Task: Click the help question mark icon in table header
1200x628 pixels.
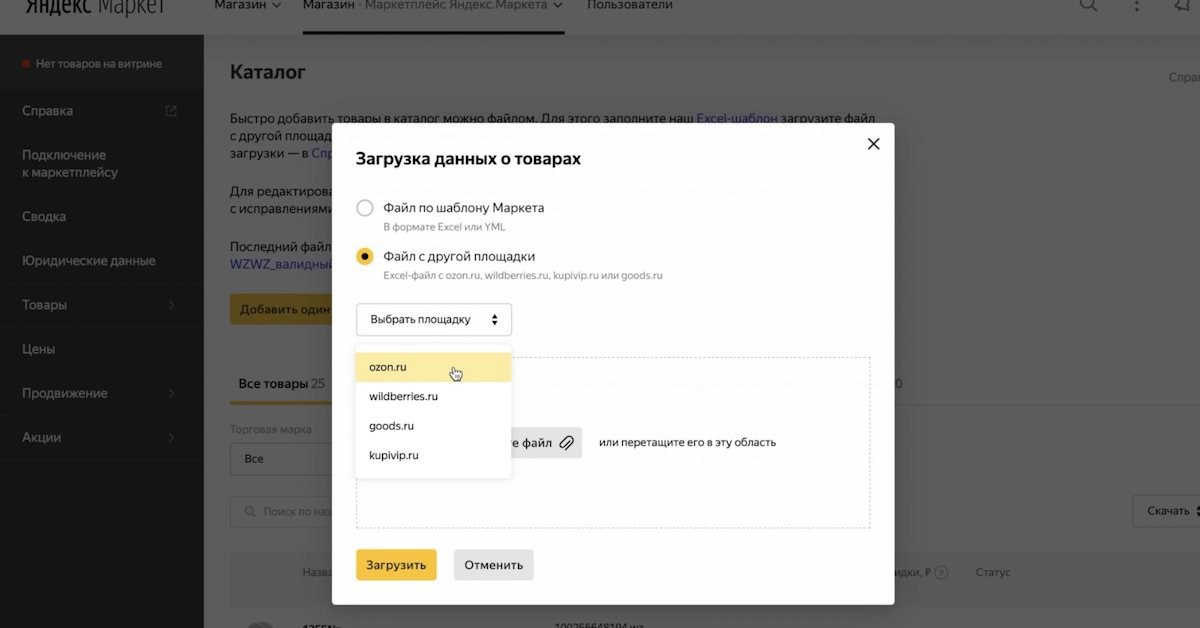Action: (941, 573)
